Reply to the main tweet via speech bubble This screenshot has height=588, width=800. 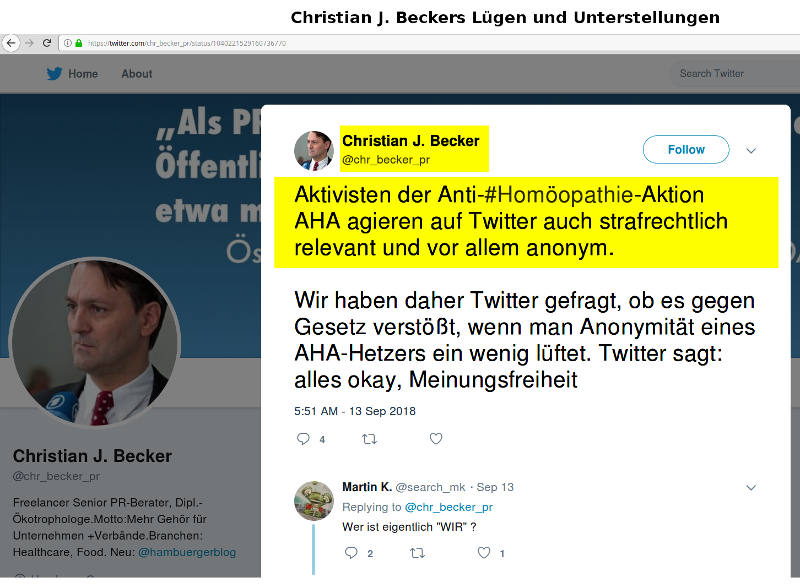[x=303, y=438]
